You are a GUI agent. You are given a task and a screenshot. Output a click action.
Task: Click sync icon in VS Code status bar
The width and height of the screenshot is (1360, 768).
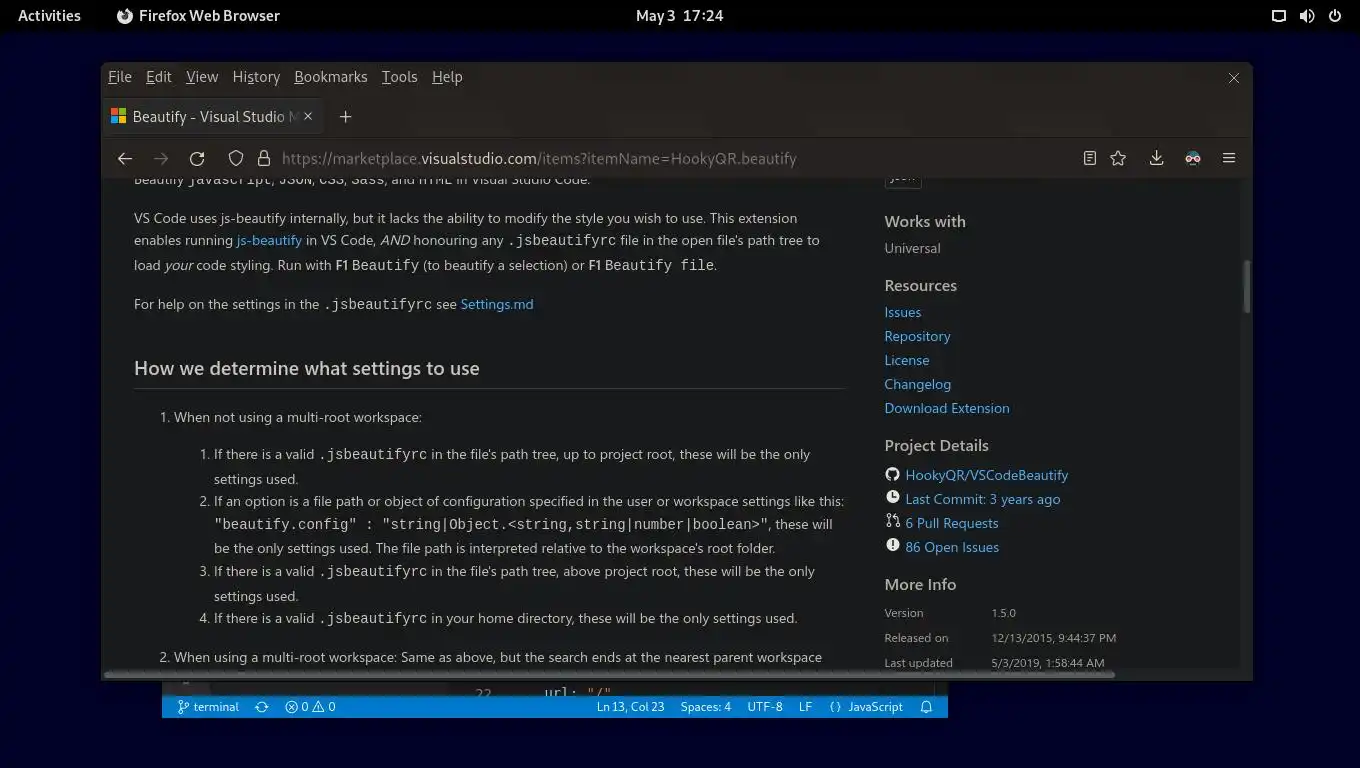(x=261, y=707)
